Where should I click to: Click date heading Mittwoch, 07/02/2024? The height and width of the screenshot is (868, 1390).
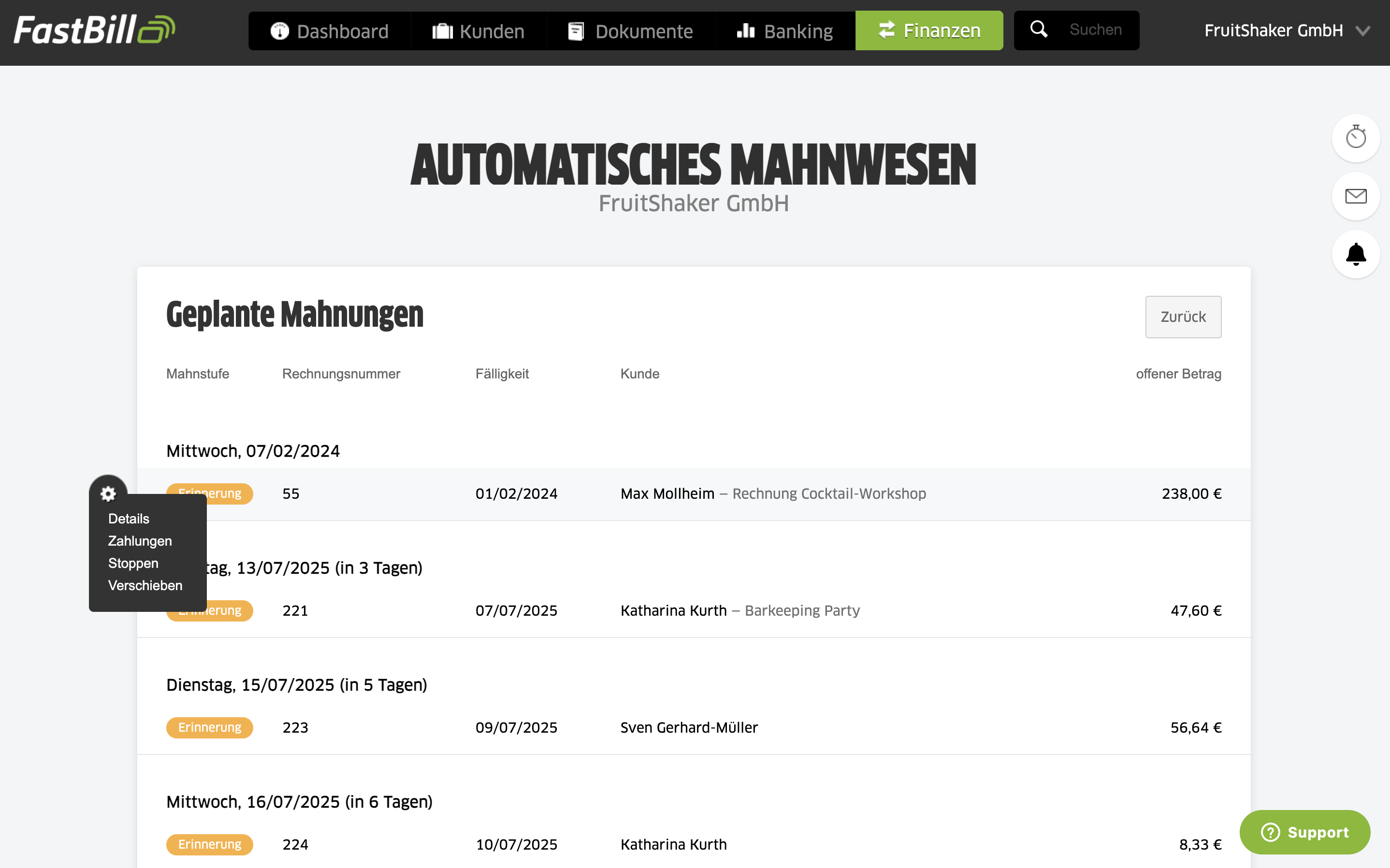(252, 451)
